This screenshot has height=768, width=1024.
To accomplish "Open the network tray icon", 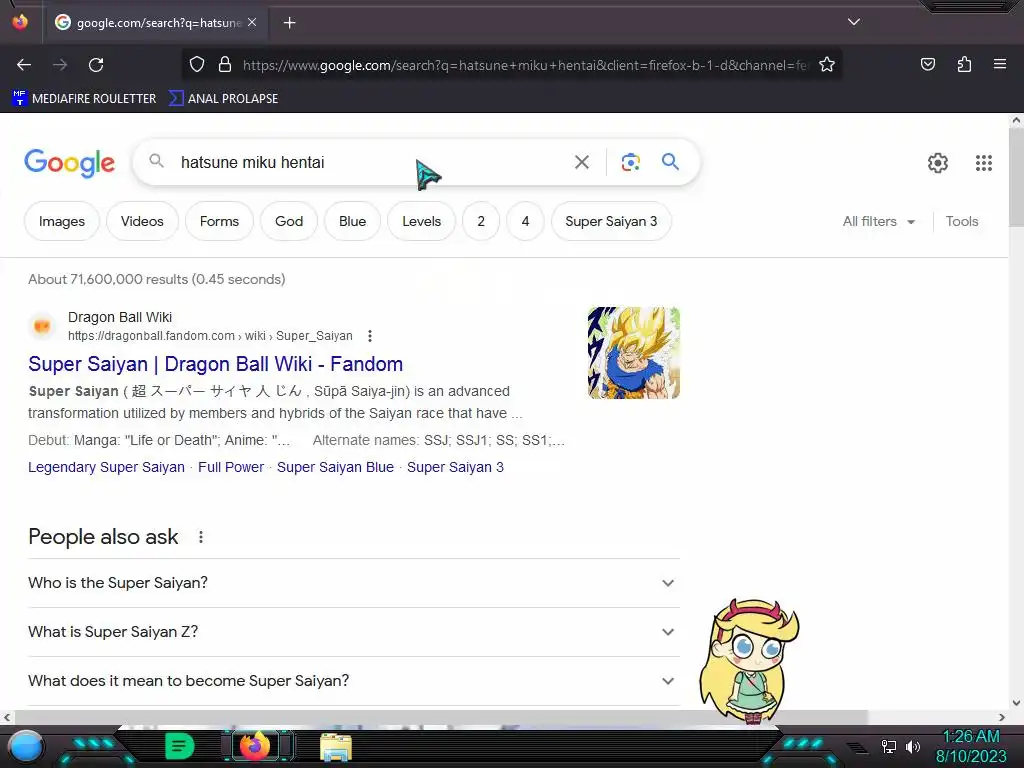I will (888, 746).
